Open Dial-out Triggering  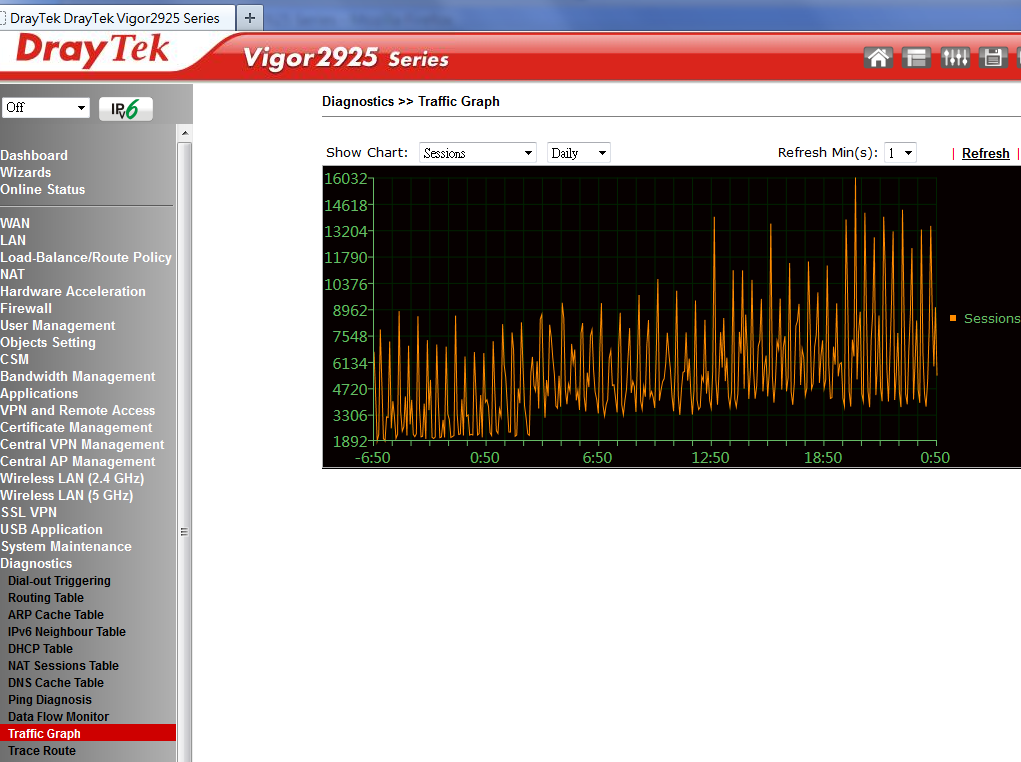(x=59, y=580)
